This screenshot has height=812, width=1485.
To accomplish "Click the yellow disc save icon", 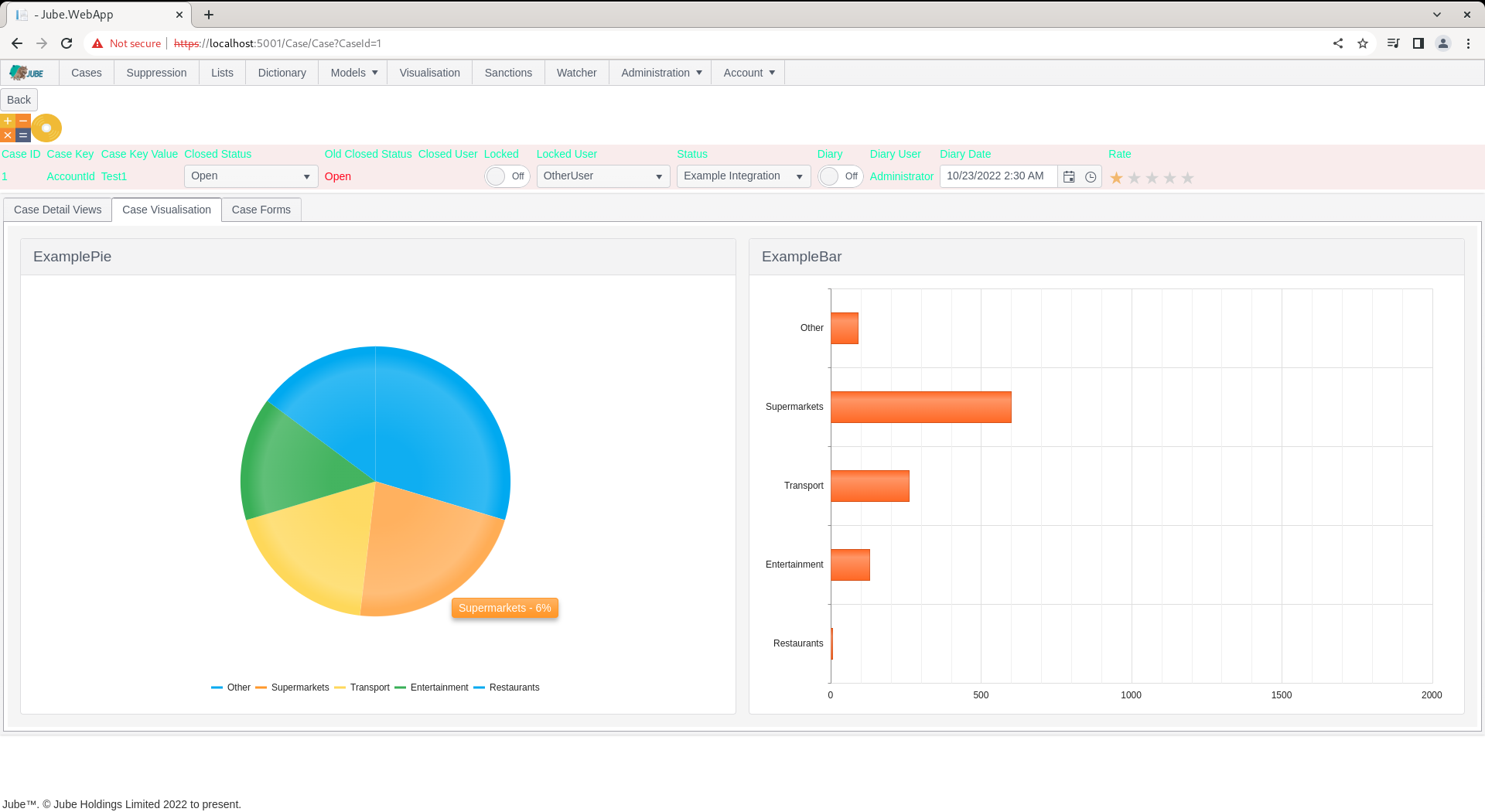I will [x=46, y=128].
